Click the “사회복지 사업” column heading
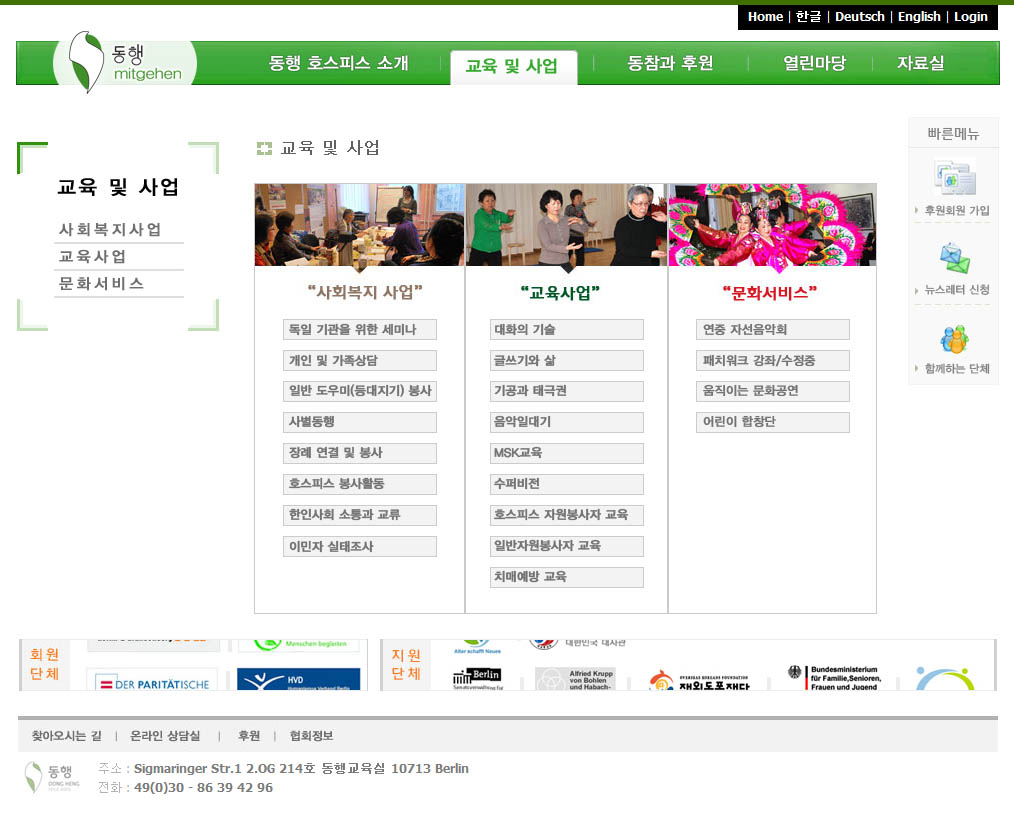The image size is (1014, 833). [x=365, y=292]
